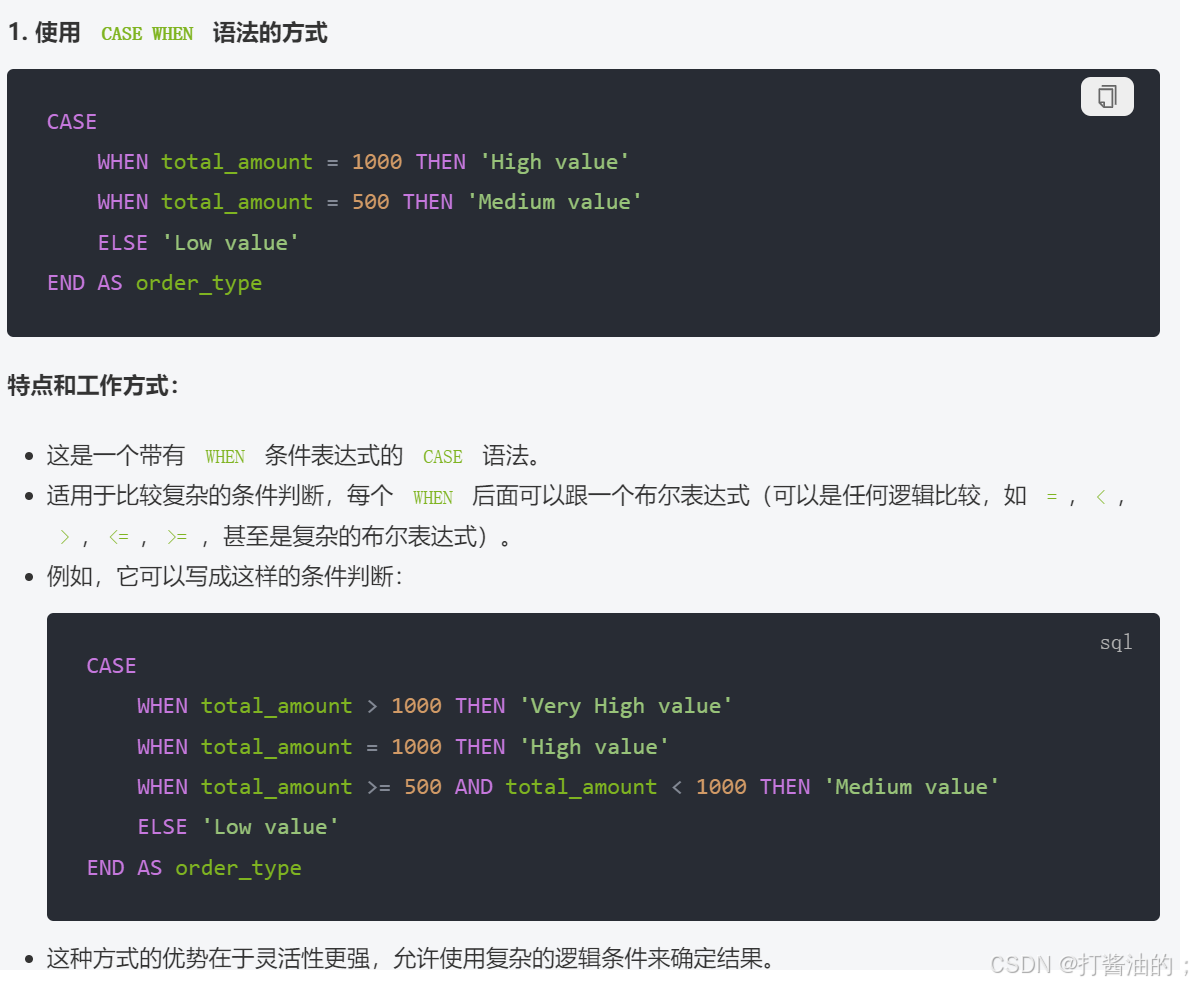Click the order_type alias in the first code block
This screenshot has width=1201, height=984.
pyautogui.click(x=199, y=282)
